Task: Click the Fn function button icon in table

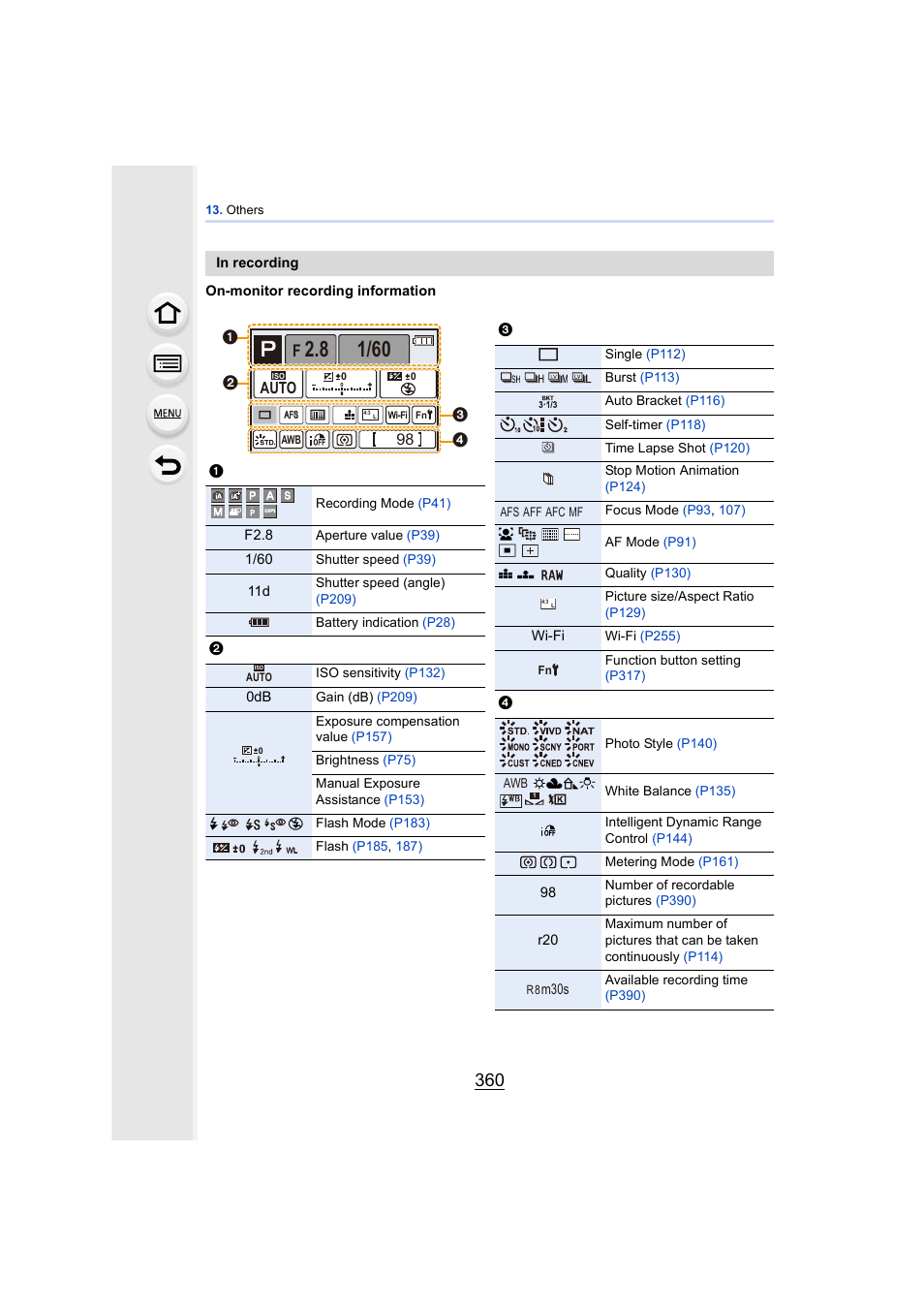Action: [548, 669]
